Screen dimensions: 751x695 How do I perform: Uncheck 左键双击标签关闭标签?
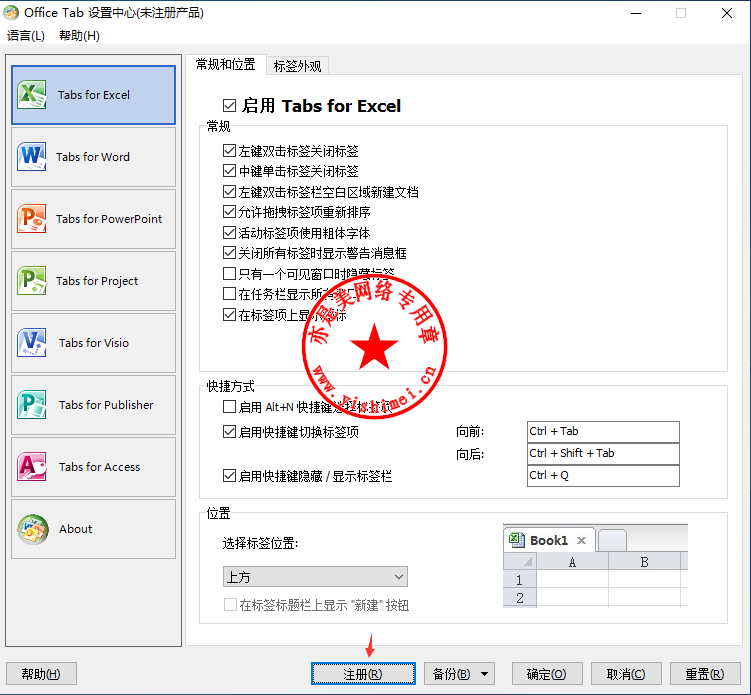(229, 151)
